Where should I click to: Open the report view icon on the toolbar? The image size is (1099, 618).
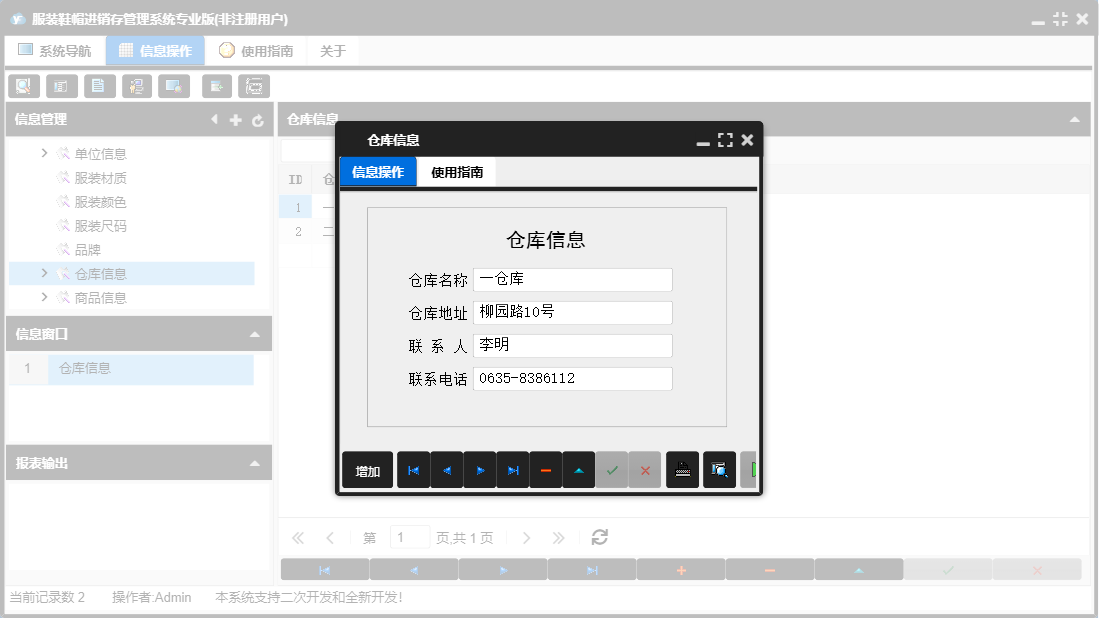61,86
